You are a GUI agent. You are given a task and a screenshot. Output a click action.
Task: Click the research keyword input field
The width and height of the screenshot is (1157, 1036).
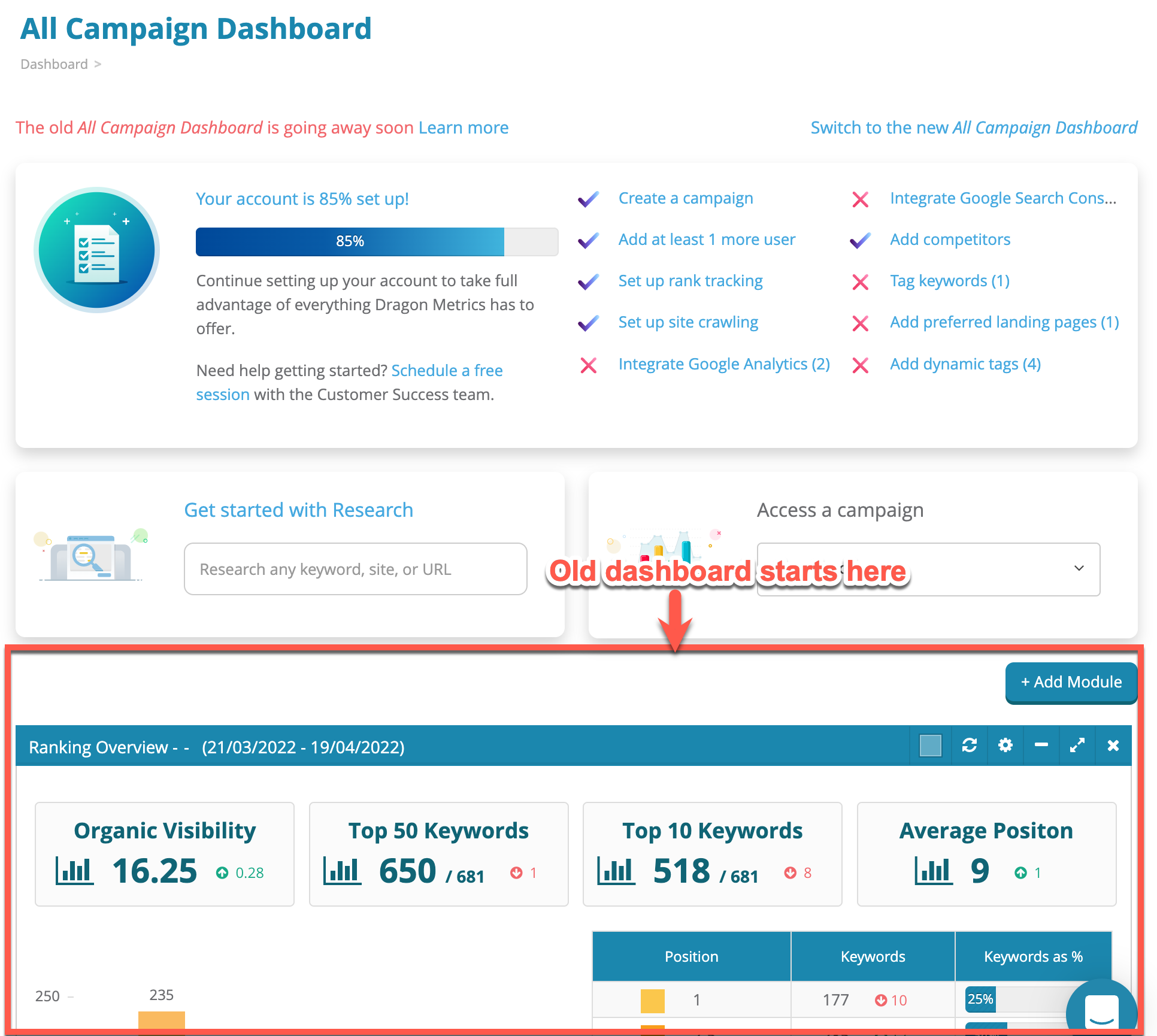[x=355, y=569]
